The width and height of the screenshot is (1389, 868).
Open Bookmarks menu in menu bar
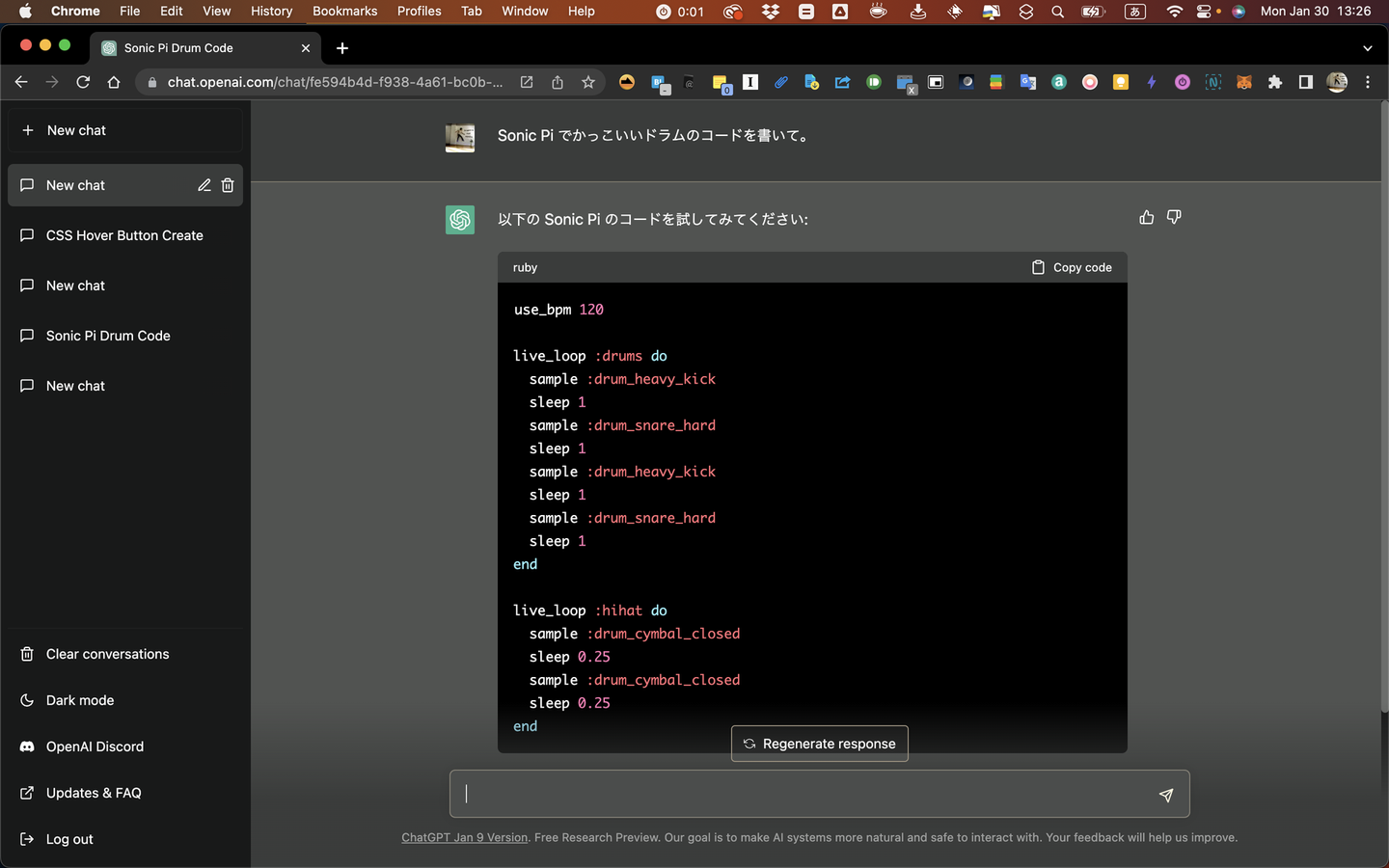[x=344, y=12]
